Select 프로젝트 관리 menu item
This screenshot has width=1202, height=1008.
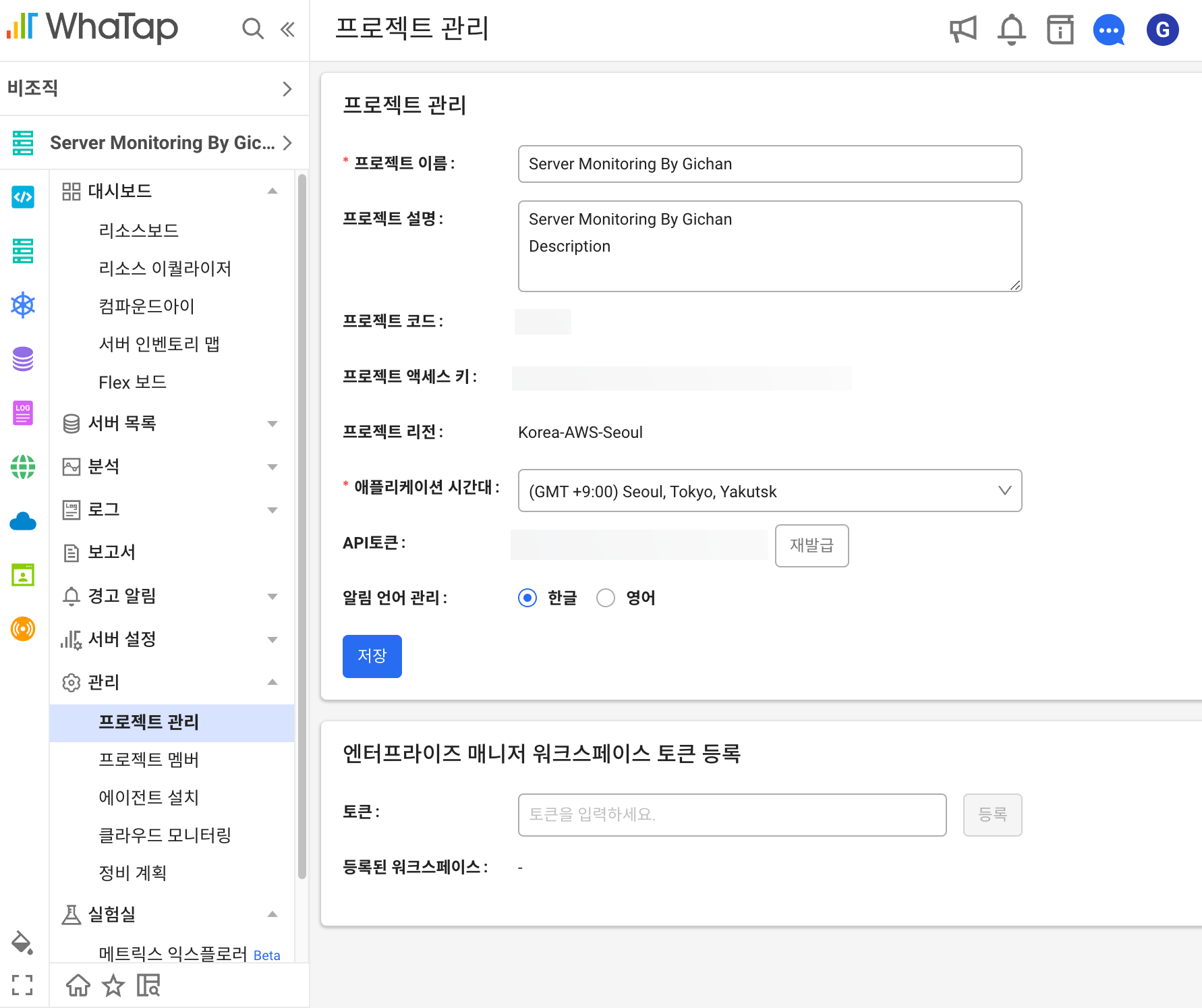coord(171,723)
